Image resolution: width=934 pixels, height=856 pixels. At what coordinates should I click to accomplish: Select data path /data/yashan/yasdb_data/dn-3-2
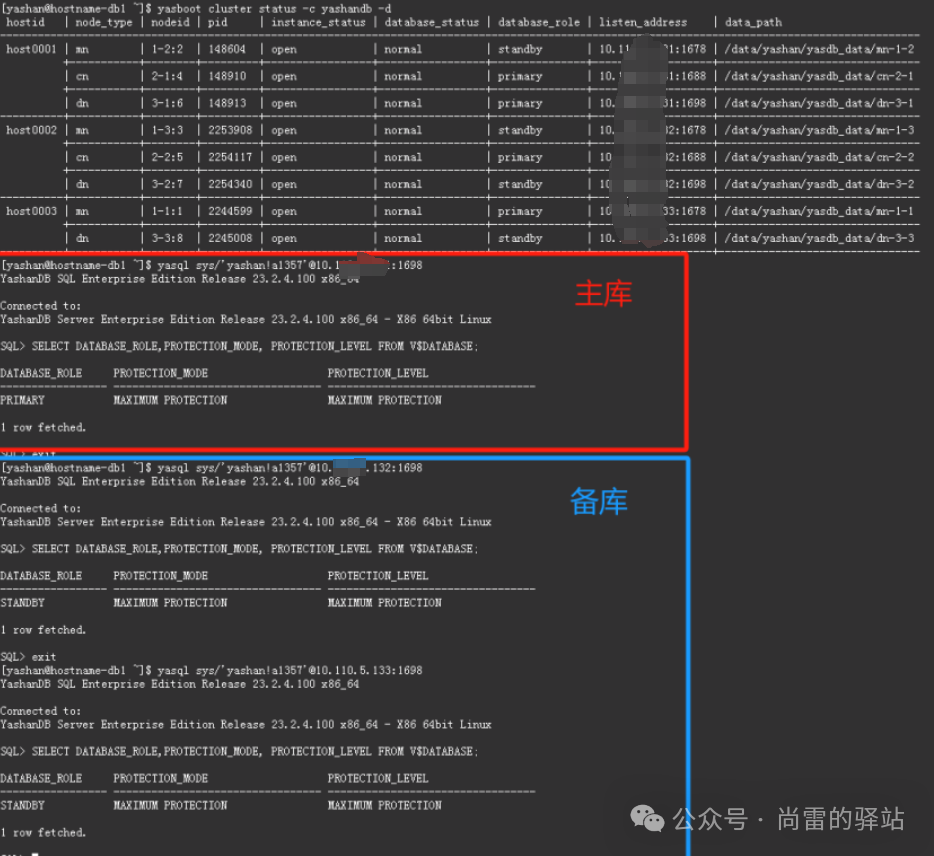819,185
